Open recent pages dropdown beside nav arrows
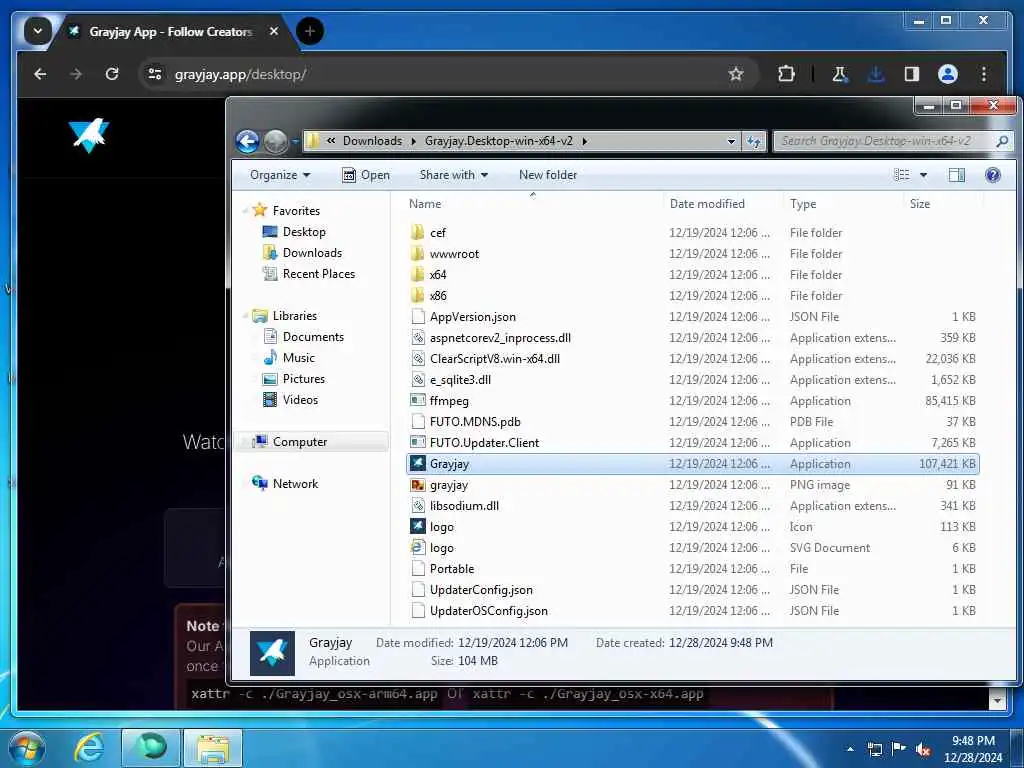Image resolution: width=1024 pixels, height=768 pixels. (x=295, y=141)
